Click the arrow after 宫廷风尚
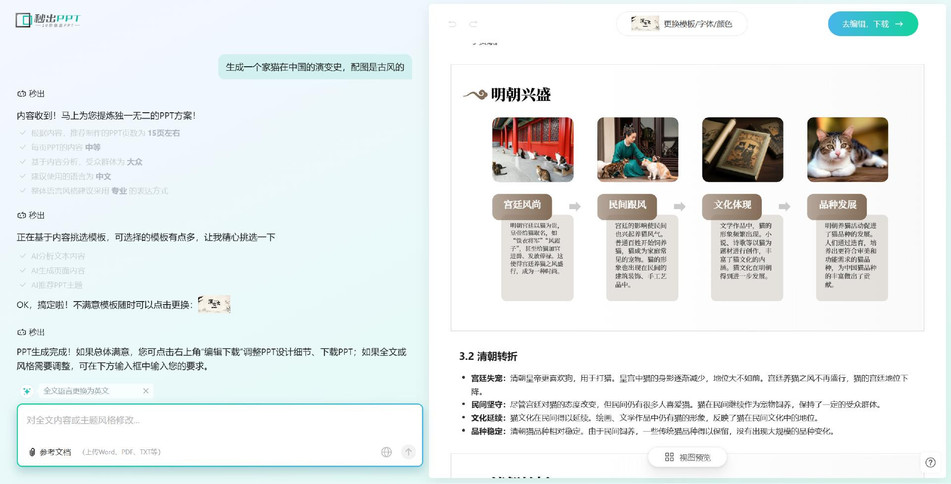This screenshot has width=951, height=484. 574,206
